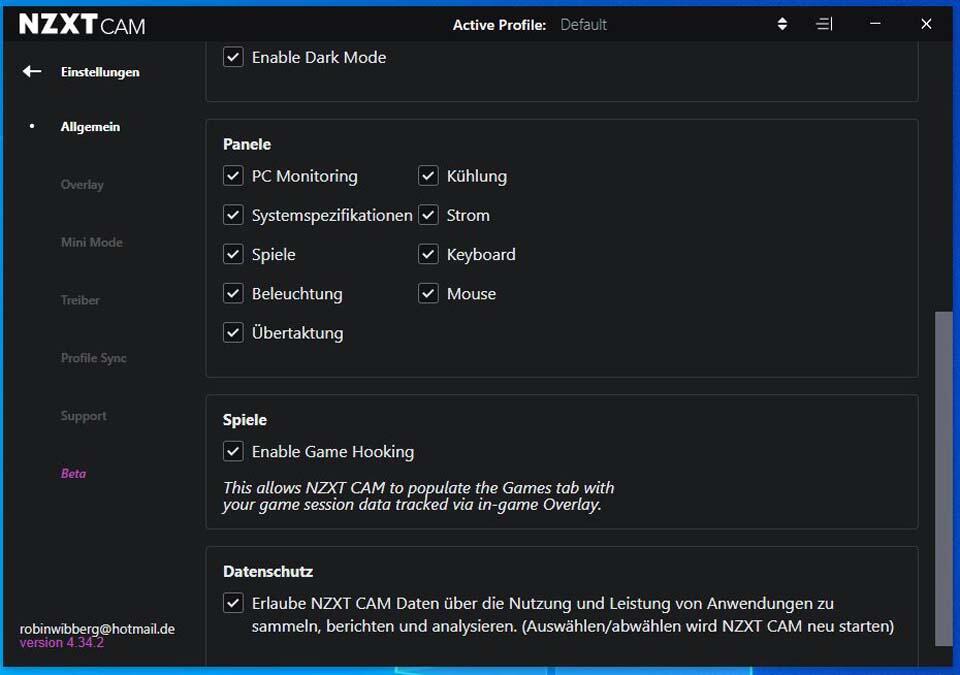Toggle the Kühlung panel checkbox
This screenshot has height=675, width=960.
[x=428, y=176]
